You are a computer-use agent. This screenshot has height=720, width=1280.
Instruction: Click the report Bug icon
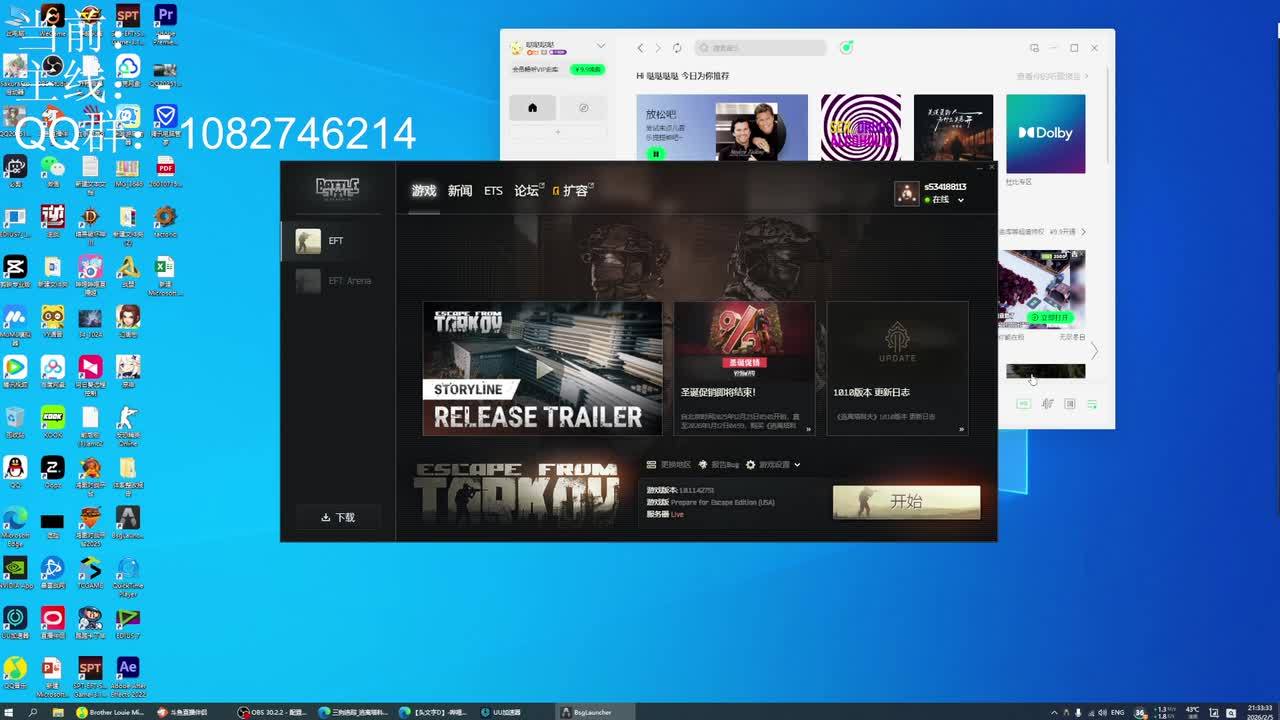703,465
